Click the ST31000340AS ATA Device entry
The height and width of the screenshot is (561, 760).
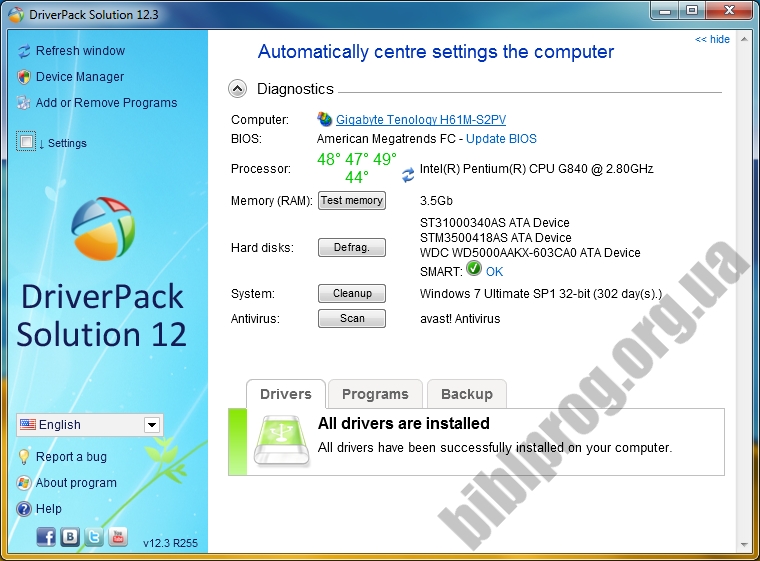[494, 223]
